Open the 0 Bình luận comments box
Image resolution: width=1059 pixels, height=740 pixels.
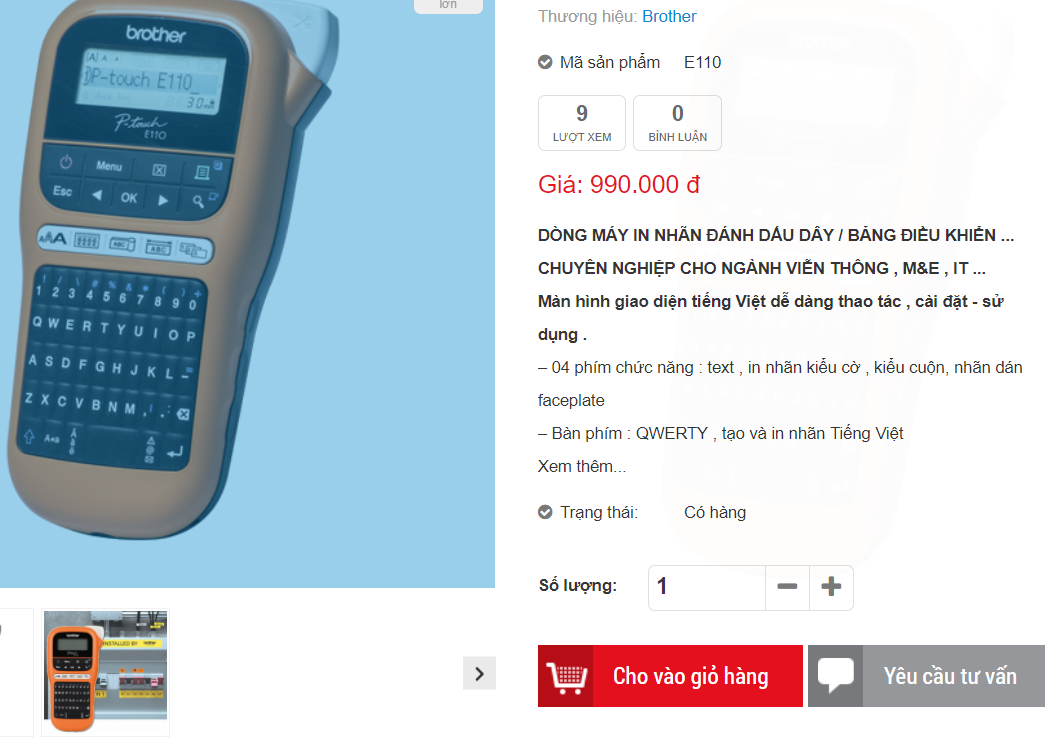coord(677,123)
